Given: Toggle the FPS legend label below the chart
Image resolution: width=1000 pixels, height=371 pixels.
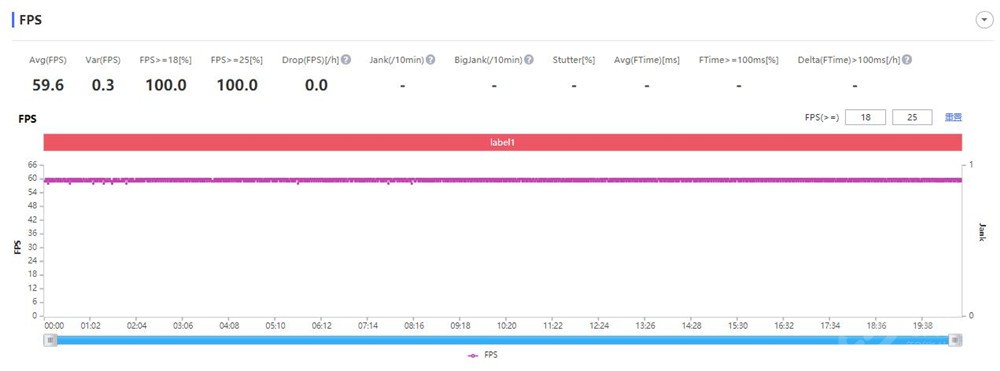Looking at the screenshot, I should click(490, 355).
